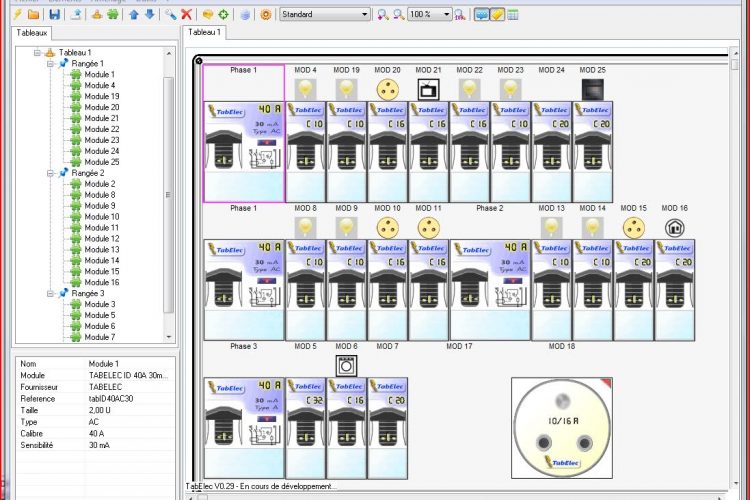The image size is (750, 500).
Task: Select Module 19 in the tree
Action: point(100,96)
